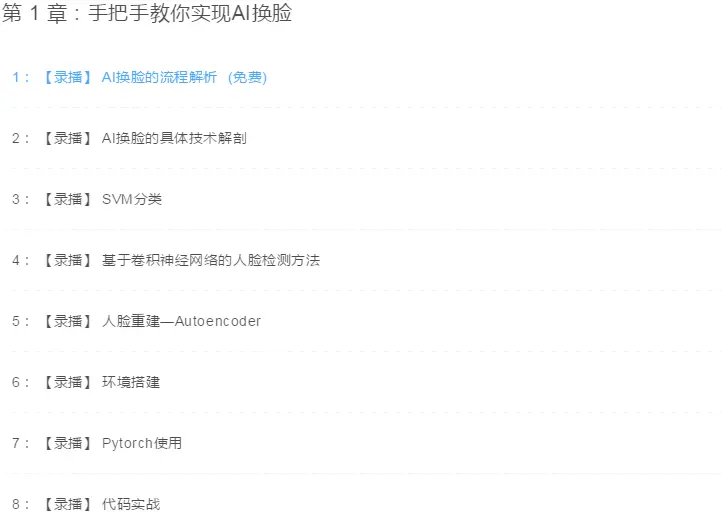The height and width of the screenshot is (529, 721).
Task: Select lesson 3 SVM分类
Action: tap(132, 199)
